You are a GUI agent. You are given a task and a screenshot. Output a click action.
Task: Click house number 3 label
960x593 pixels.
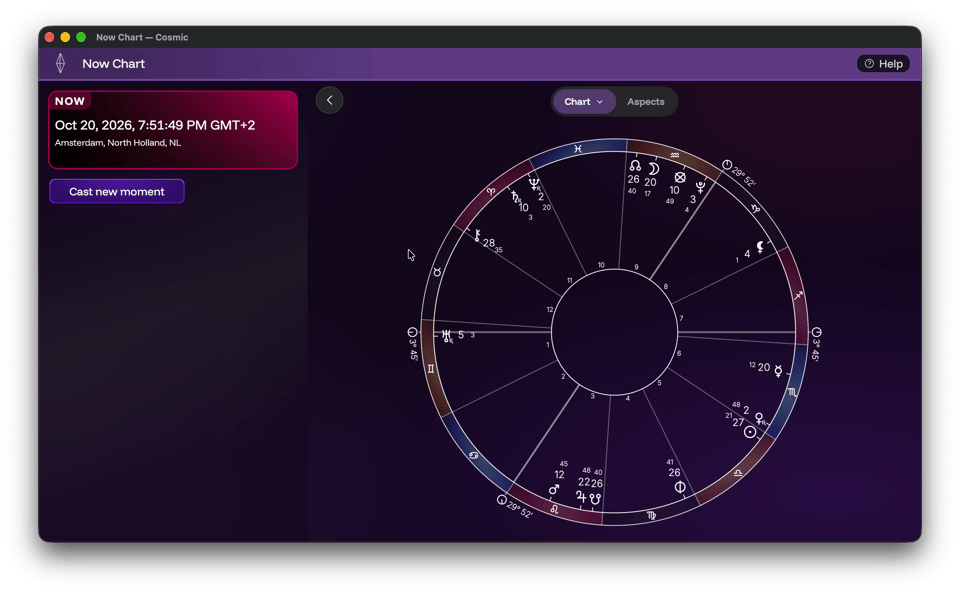[592, 396]
